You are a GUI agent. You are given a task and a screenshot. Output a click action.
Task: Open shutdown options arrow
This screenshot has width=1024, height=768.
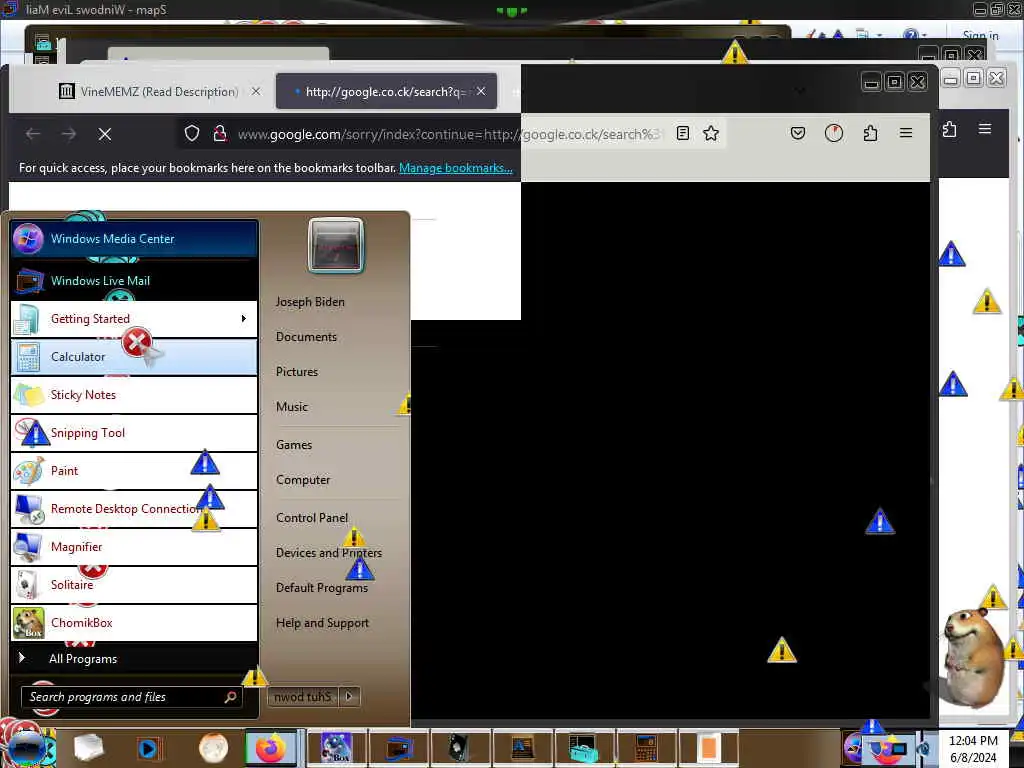click(x=349, y=697)
